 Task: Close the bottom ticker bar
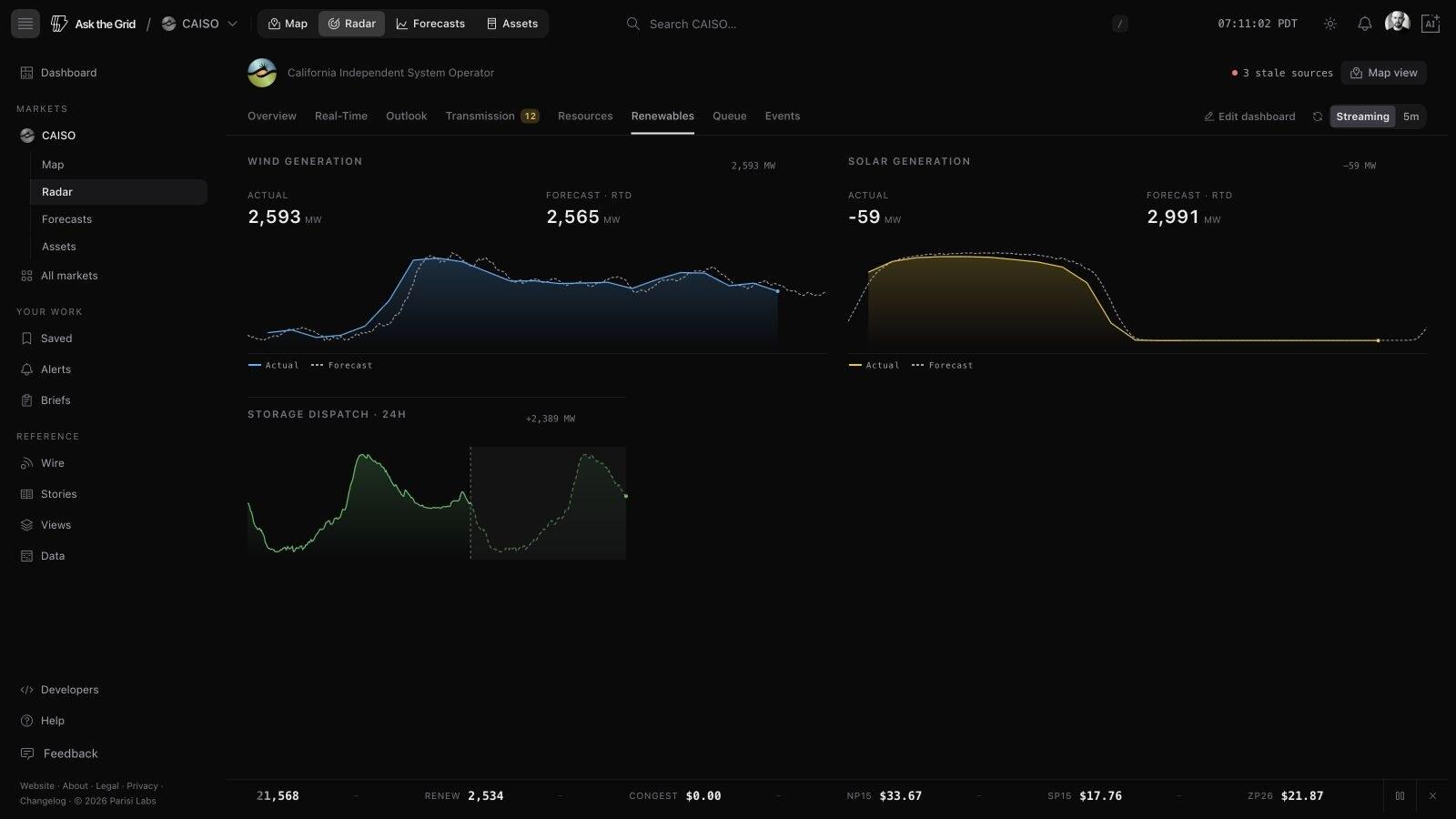(1432, 796)
